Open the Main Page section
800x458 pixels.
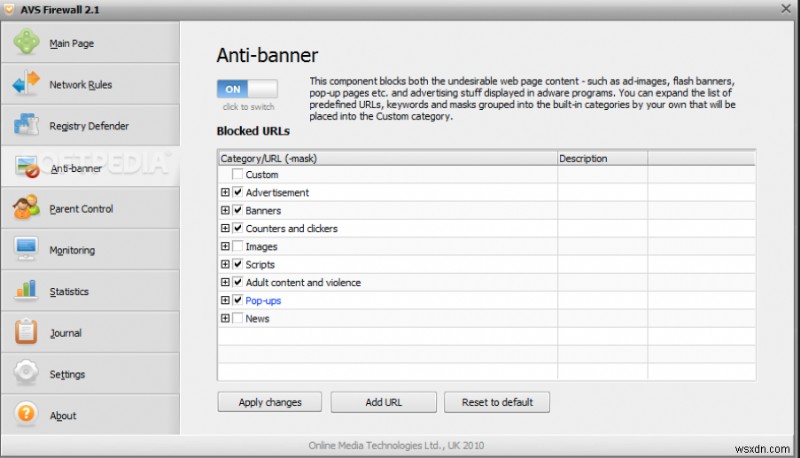pos(90,43)
